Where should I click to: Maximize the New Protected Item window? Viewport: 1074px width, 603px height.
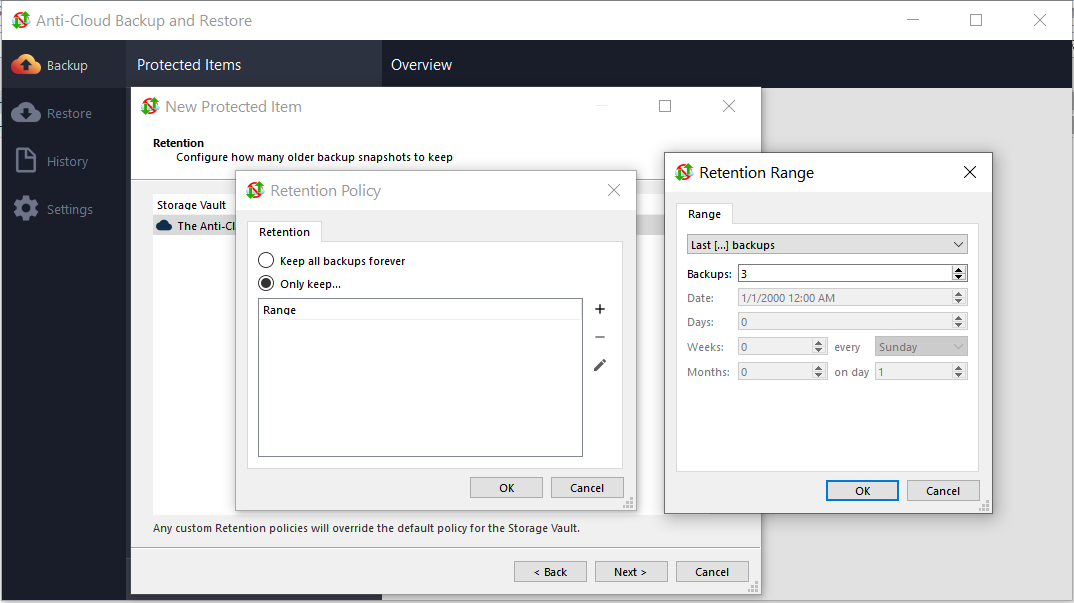click(665, 106)
